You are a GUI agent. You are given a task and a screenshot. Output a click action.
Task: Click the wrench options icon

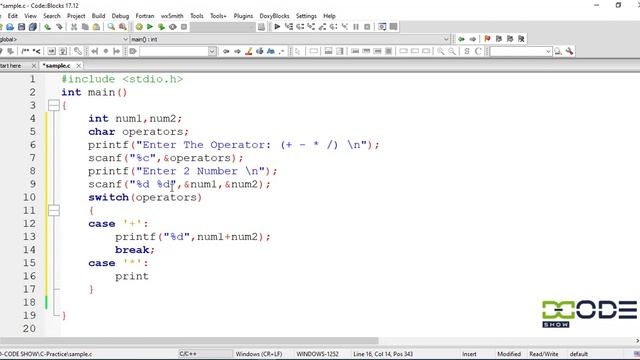tap(569, 51)
